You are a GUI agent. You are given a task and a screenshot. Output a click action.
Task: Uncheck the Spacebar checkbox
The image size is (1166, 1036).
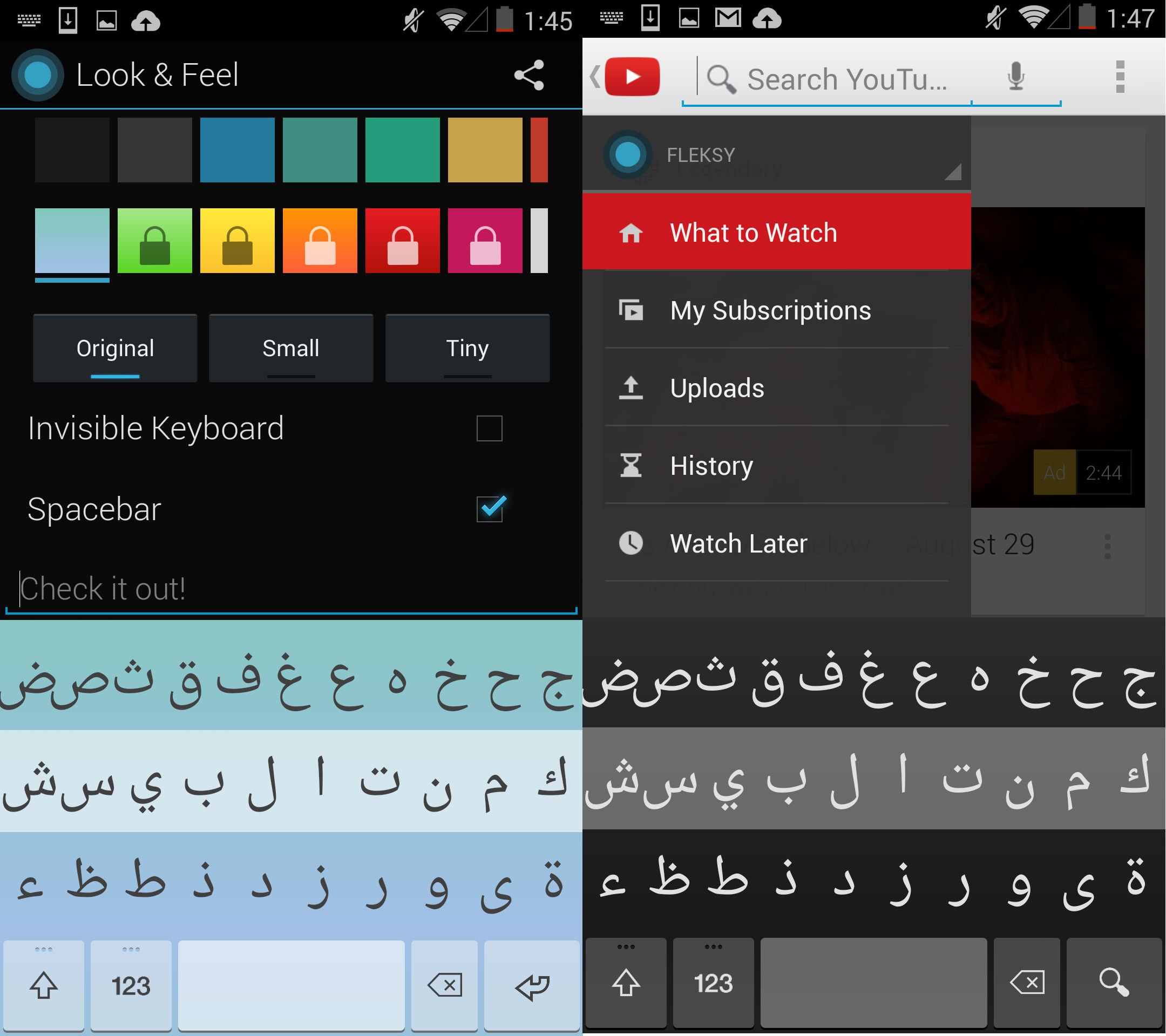click(489, 509)
